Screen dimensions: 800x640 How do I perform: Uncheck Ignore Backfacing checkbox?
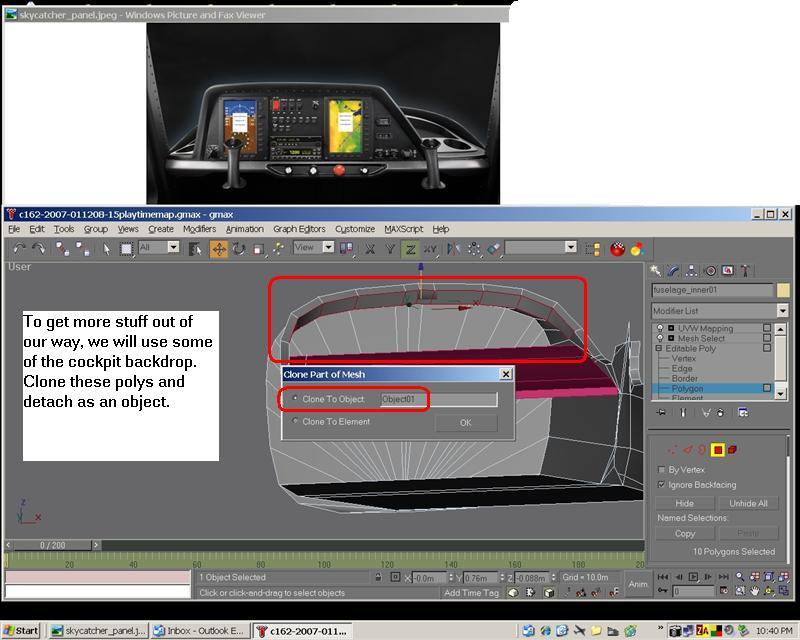tap(662, 484)
